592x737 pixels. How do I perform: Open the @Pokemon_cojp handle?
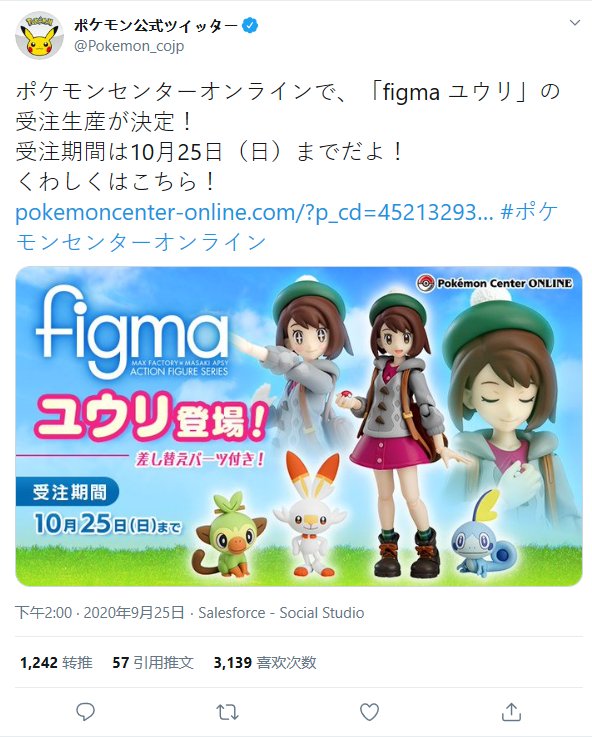tap(129, 46)
